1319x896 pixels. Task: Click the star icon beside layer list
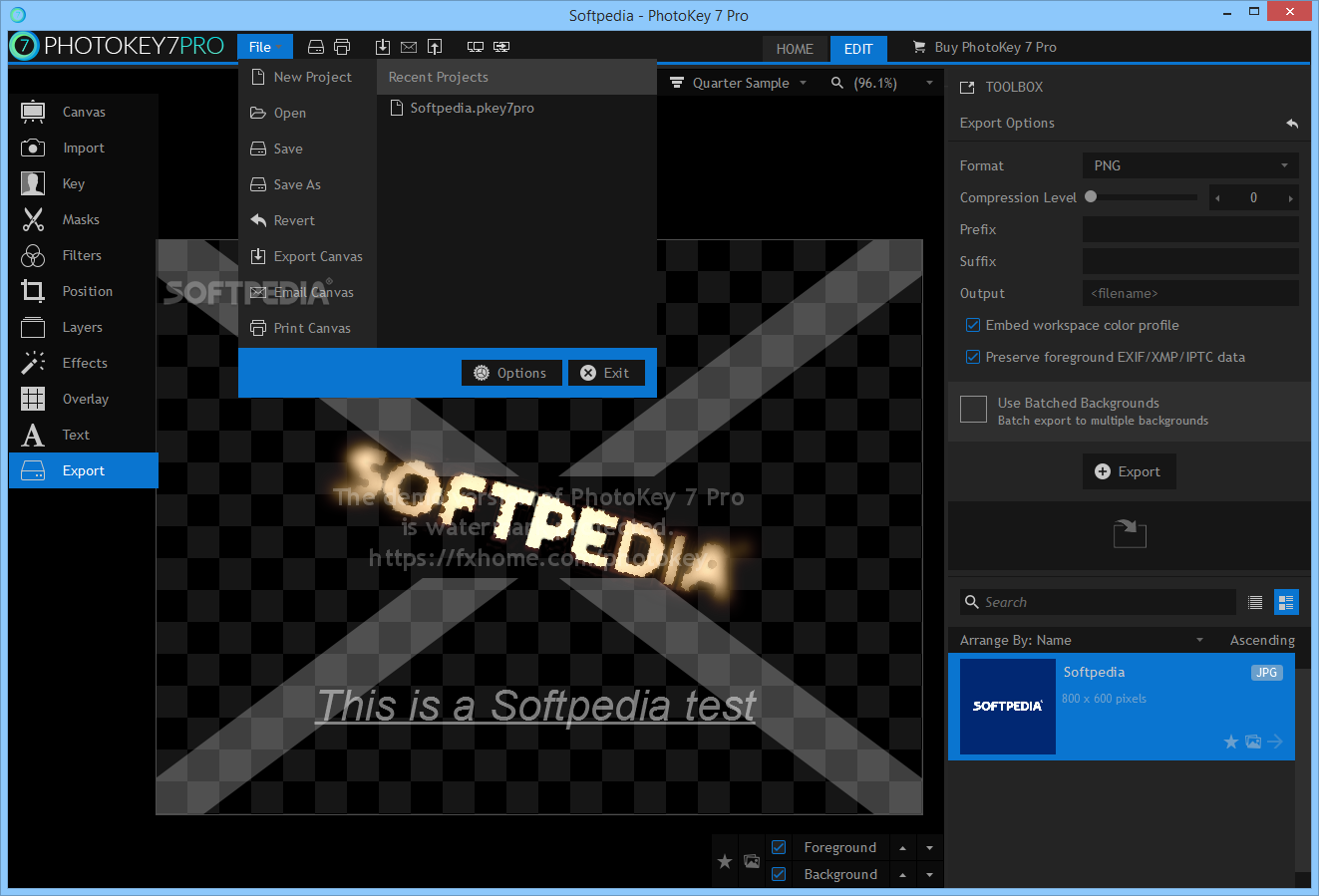(x=725, y=861)
